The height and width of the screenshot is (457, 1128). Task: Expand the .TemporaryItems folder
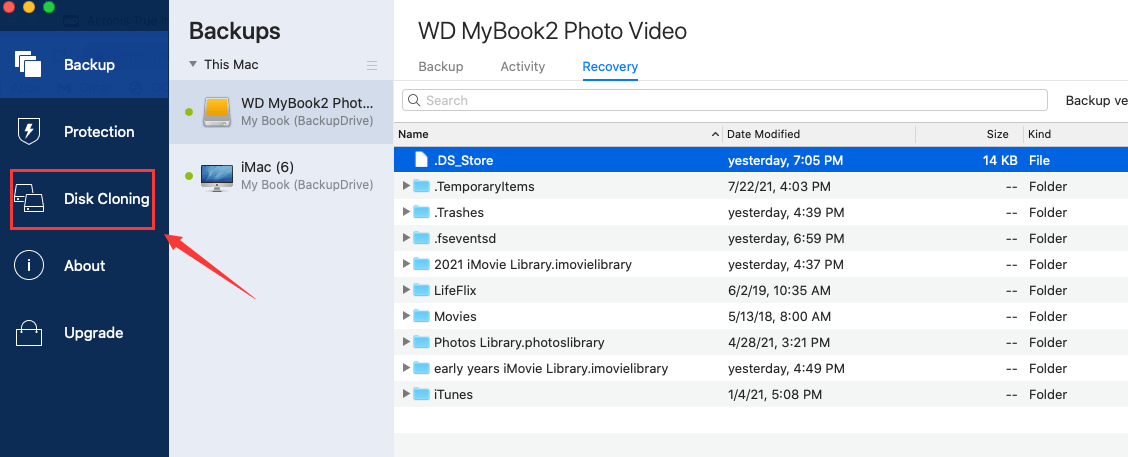pyautogui.click(x=406, y=186)
